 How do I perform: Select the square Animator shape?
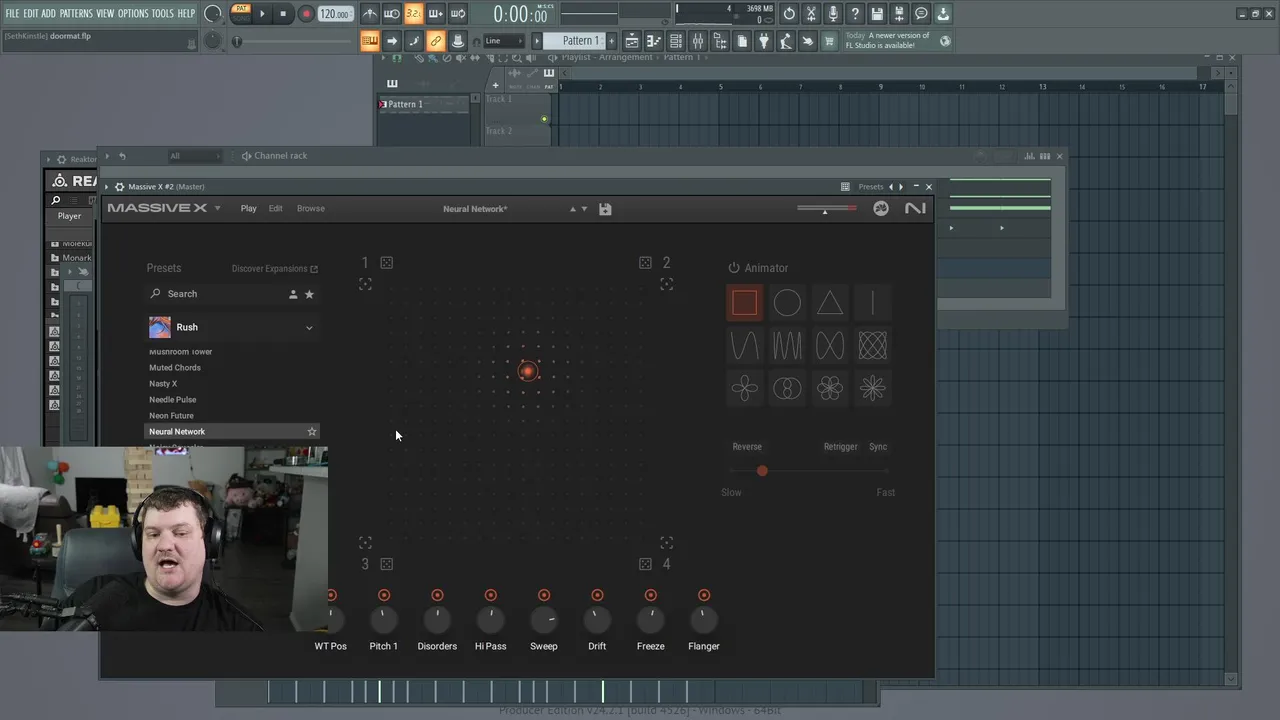coord(744,303)
